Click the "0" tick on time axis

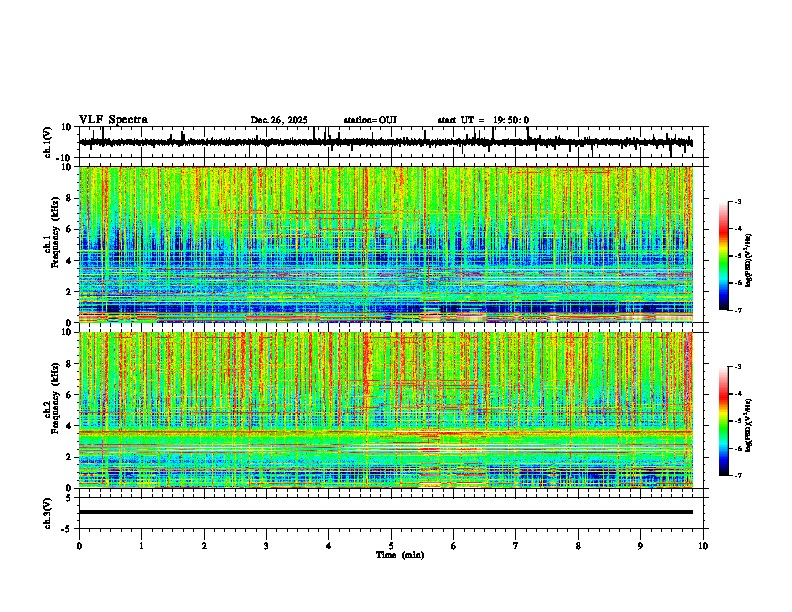[79, 546]
